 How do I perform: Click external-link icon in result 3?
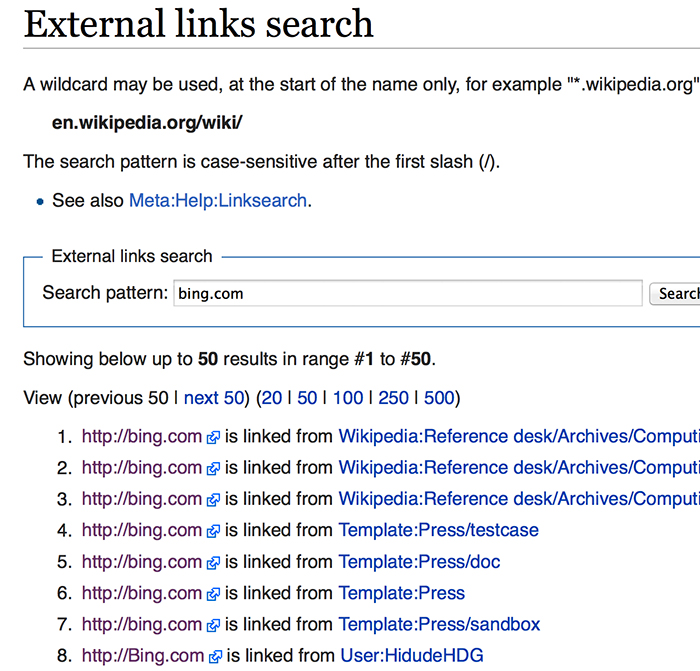213,500
